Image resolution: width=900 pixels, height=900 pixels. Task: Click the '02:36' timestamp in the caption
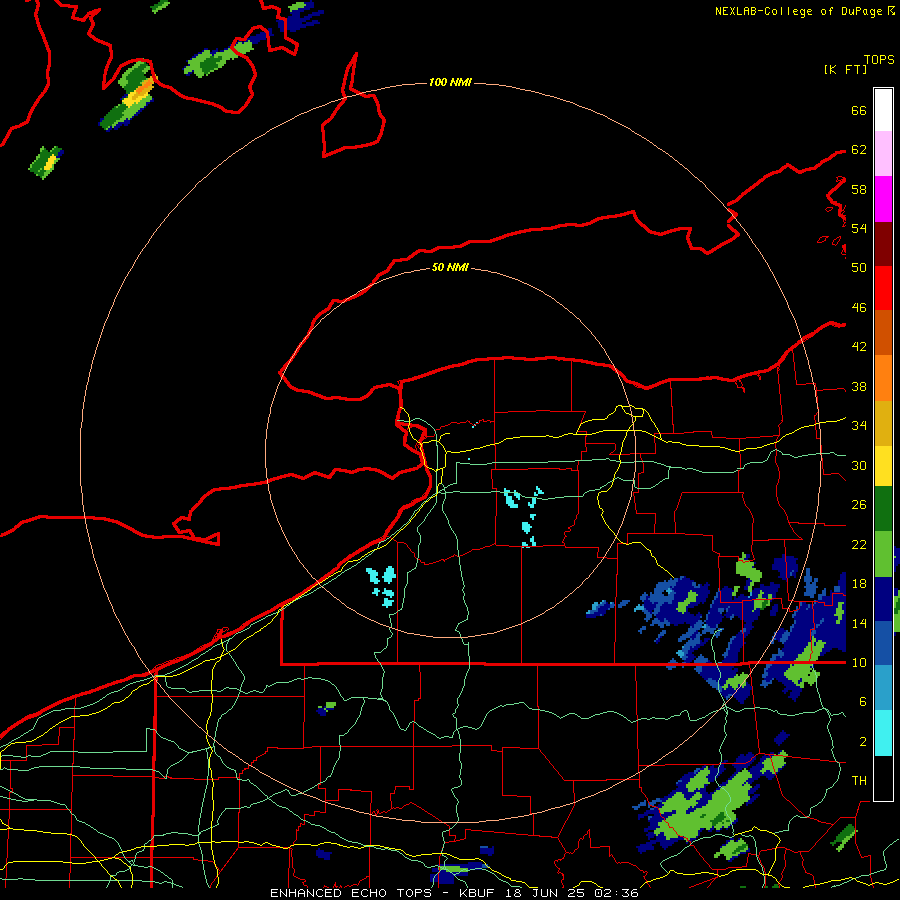(616, 893)
